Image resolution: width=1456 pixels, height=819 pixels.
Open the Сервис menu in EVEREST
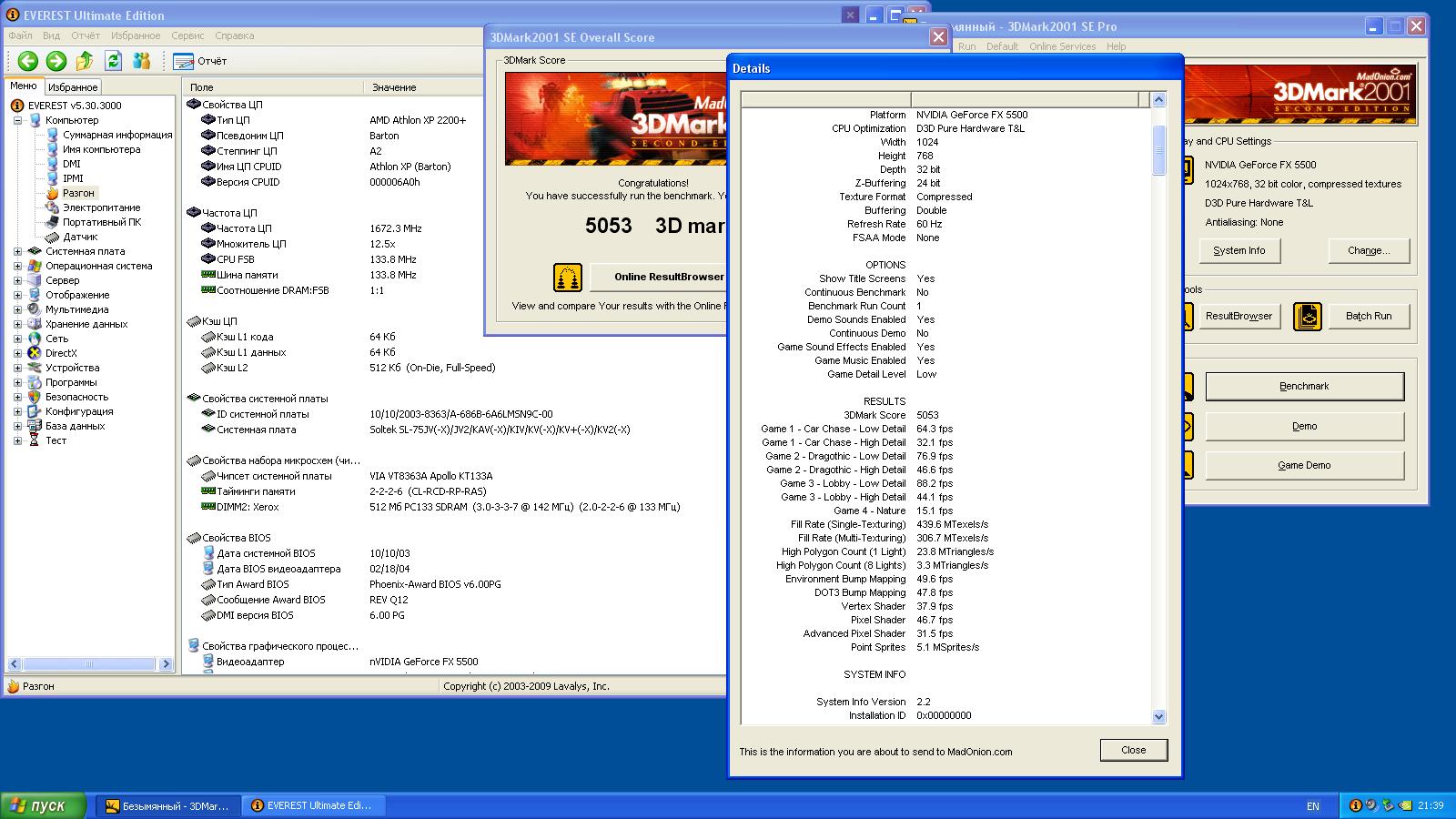click(187, 35)
